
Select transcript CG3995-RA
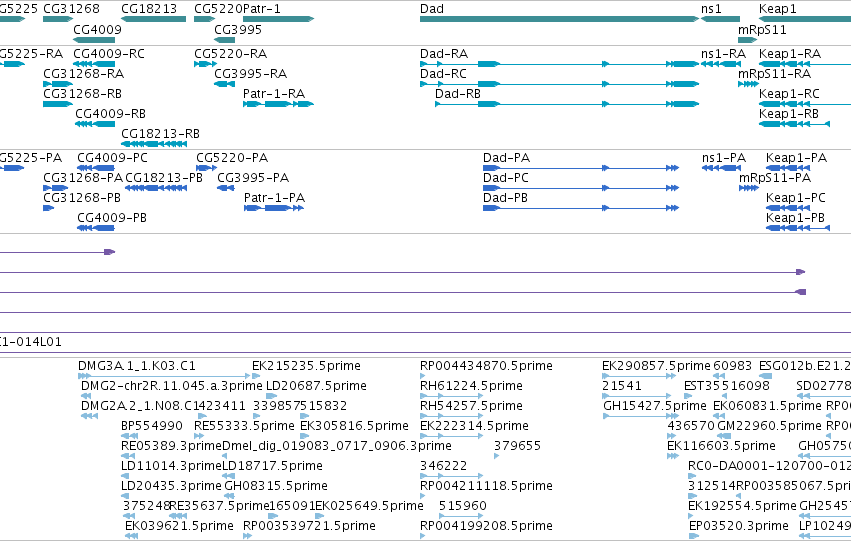pyautogui.click(x=225, y=84)
